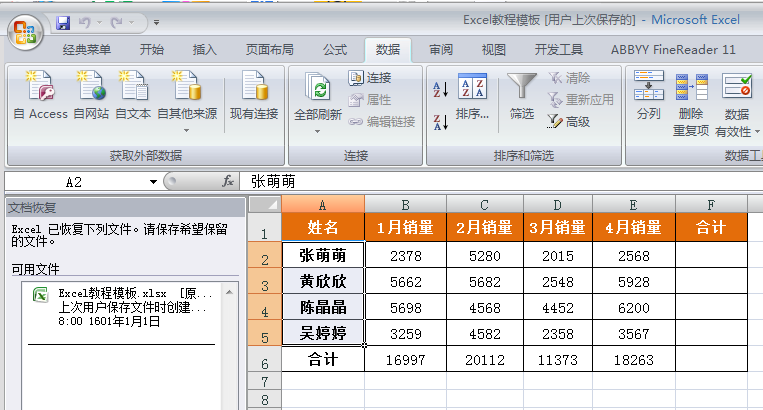Select column F header
The image size is (763, 410).
[711, 205]
